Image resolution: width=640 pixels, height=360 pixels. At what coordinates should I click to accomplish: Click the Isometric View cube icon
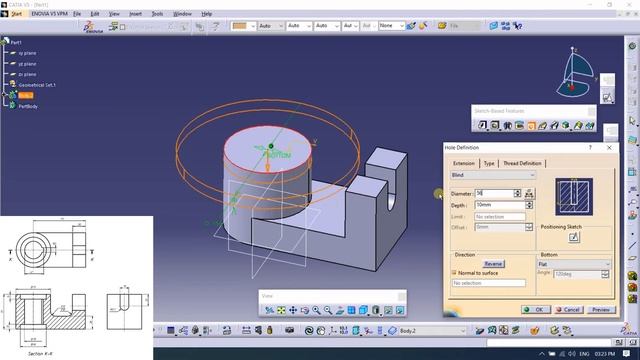[x=363, y=311]
